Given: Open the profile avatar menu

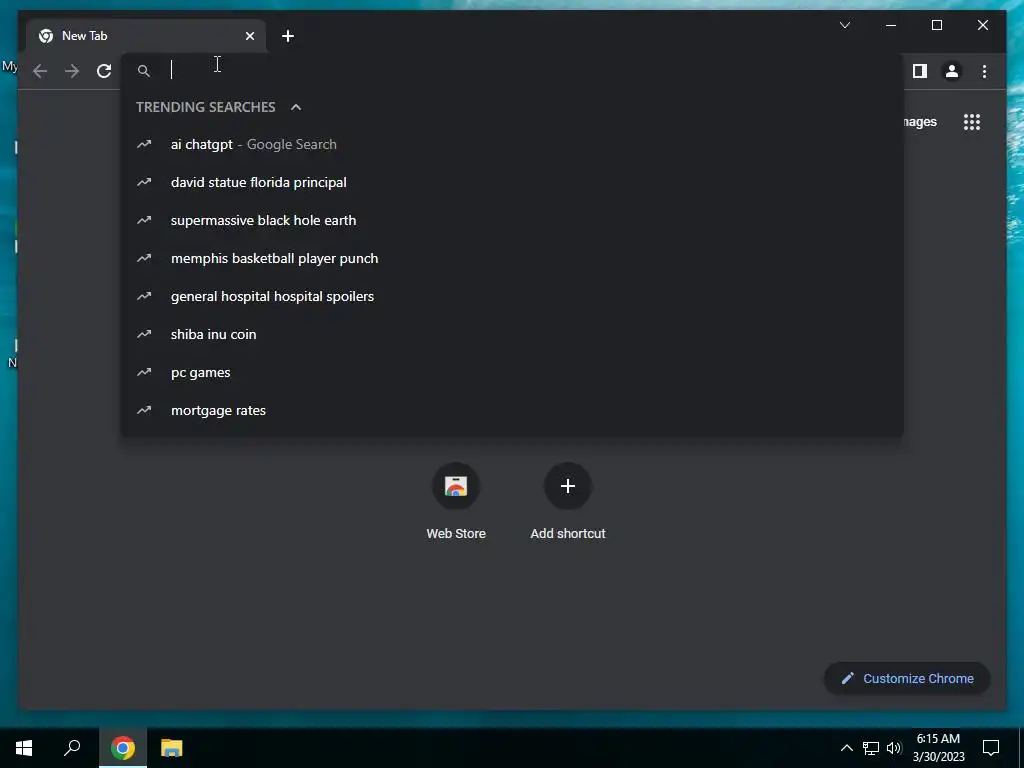Looking at the screenshot, I should coord(952,71).
